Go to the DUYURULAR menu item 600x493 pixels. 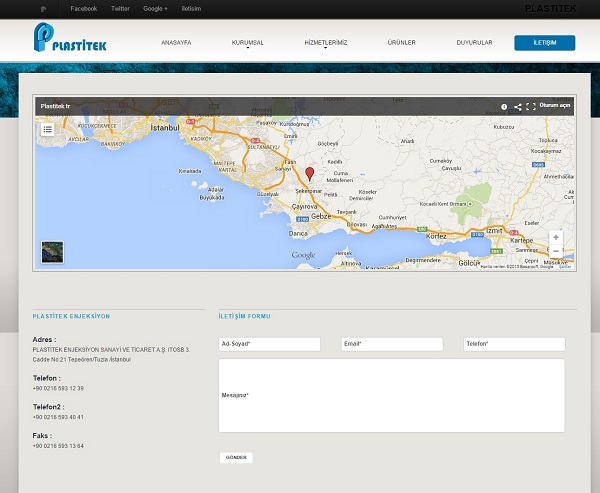(474, 42)
